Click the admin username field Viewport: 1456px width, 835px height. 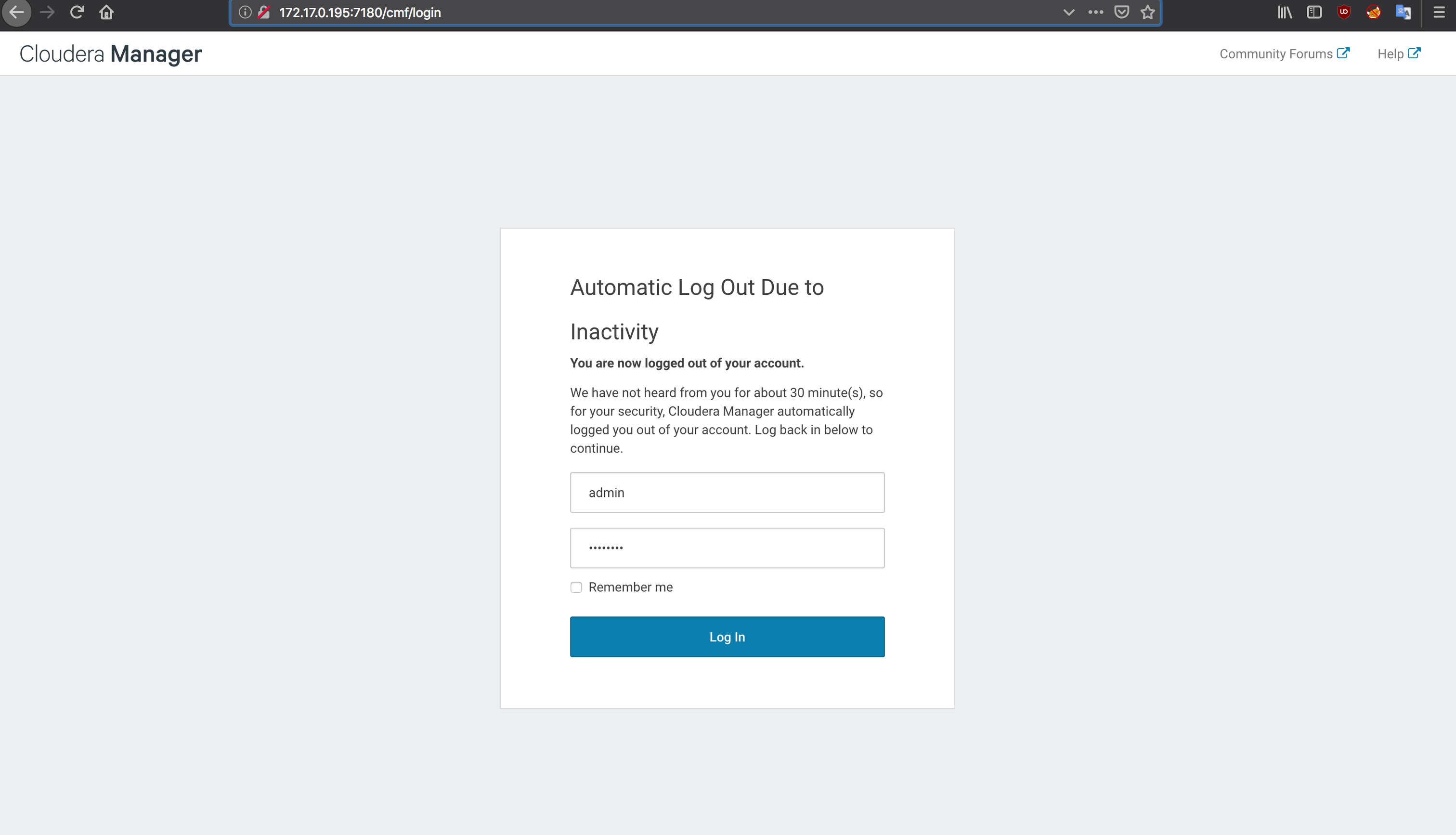pyautogui.click(x=727, y=493)
